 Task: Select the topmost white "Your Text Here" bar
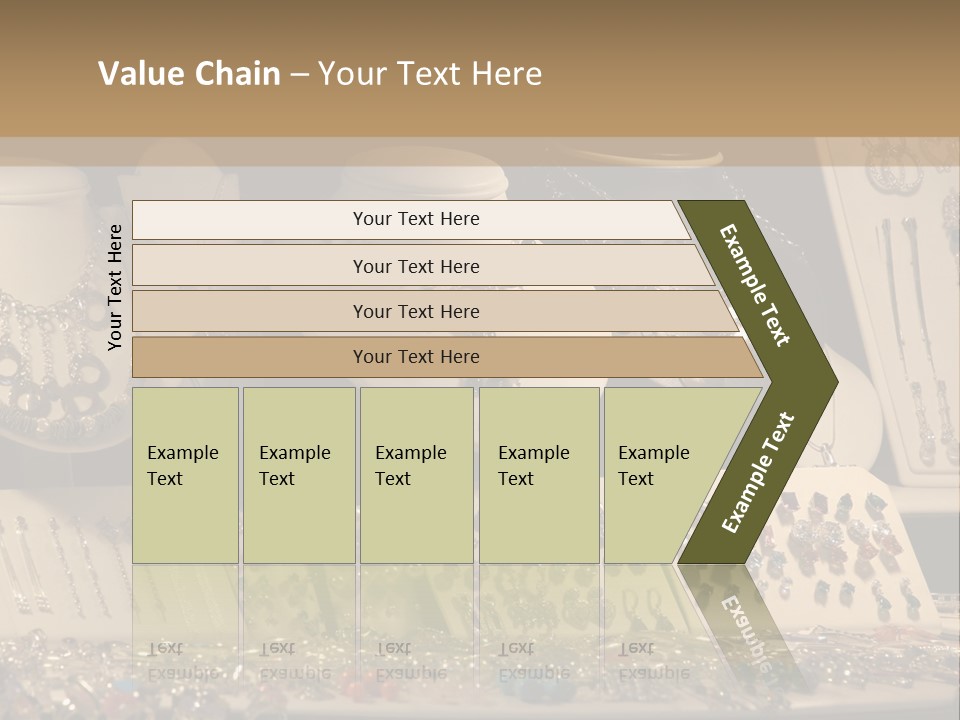pyautogui.click(x=415, y=219)
